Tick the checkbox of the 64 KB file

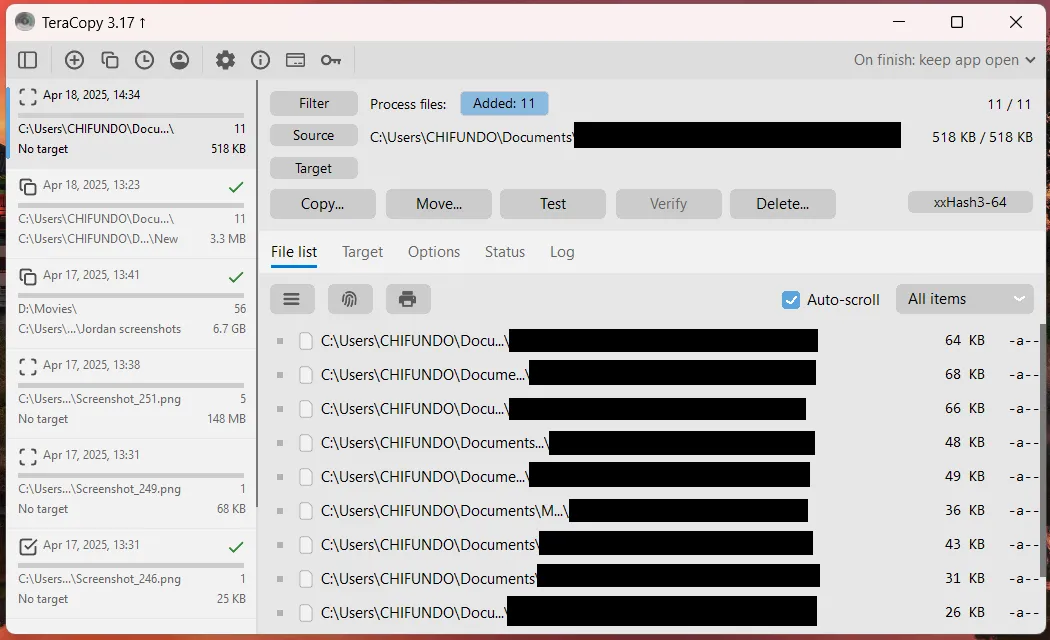pos(305,341)
